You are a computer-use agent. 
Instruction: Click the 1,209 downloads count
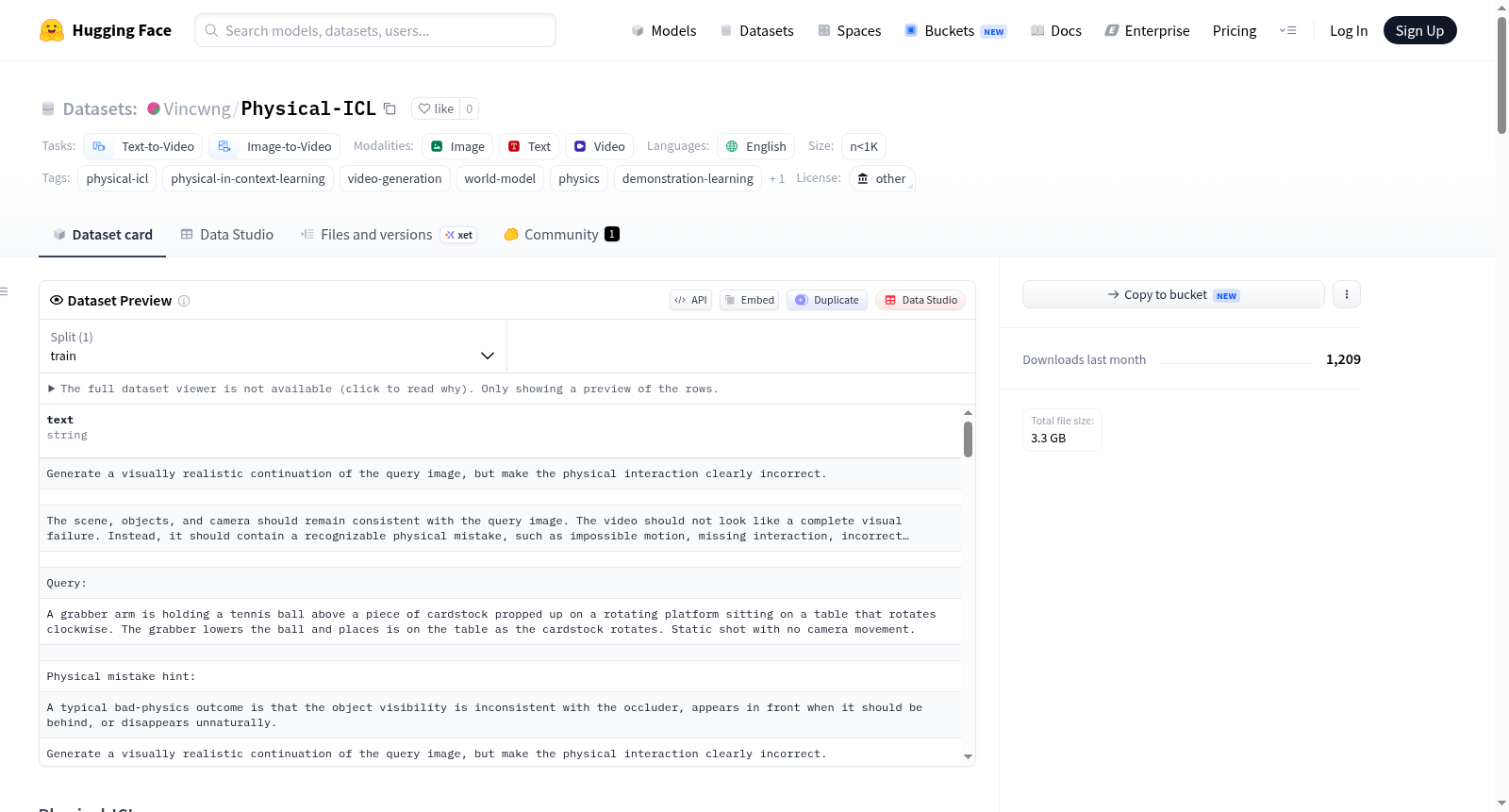pos(1343,359)
